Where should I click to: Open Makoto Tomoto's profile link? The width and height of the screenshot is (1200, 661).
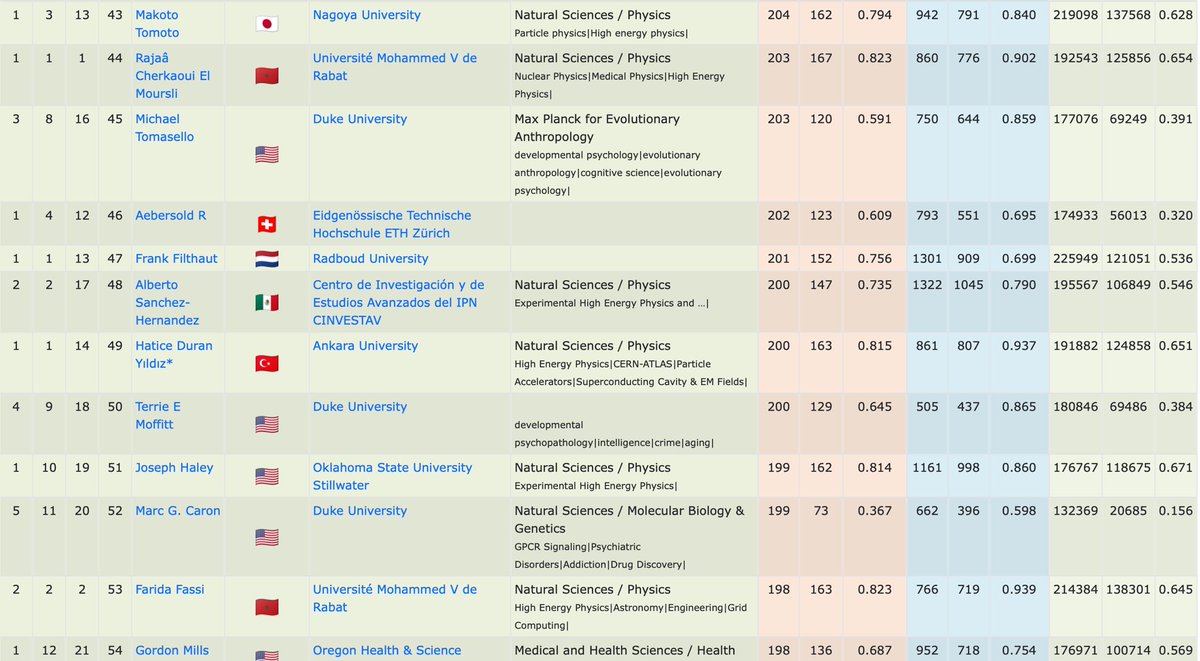click(x=158, y=24)
